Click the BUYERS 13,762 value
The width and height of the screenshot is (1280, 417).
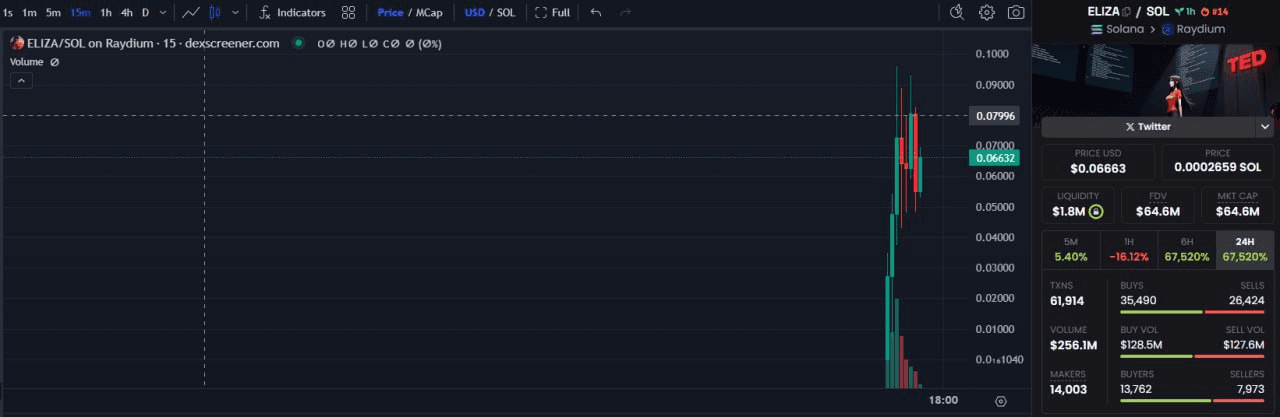click(1137, 390)
